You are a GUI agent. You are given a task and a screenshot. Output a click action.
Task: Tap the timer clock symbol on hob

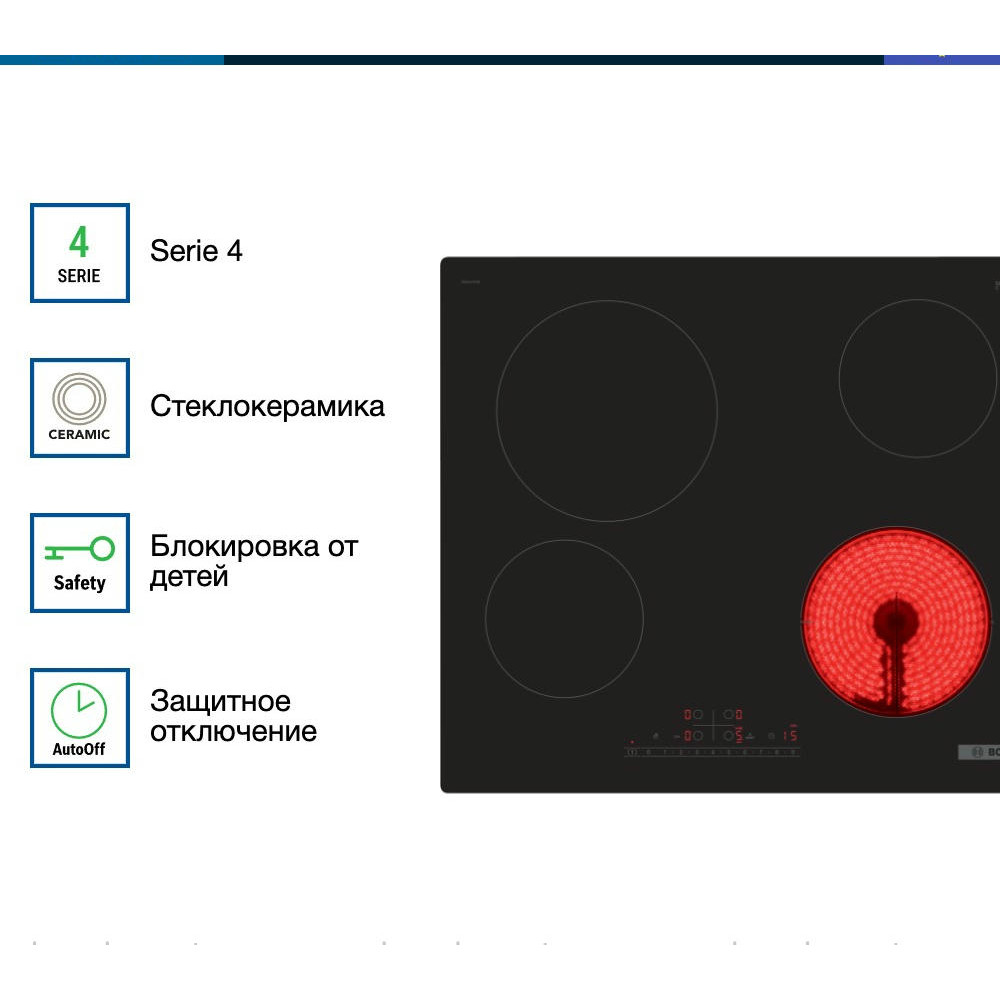[x=771, y=736]
